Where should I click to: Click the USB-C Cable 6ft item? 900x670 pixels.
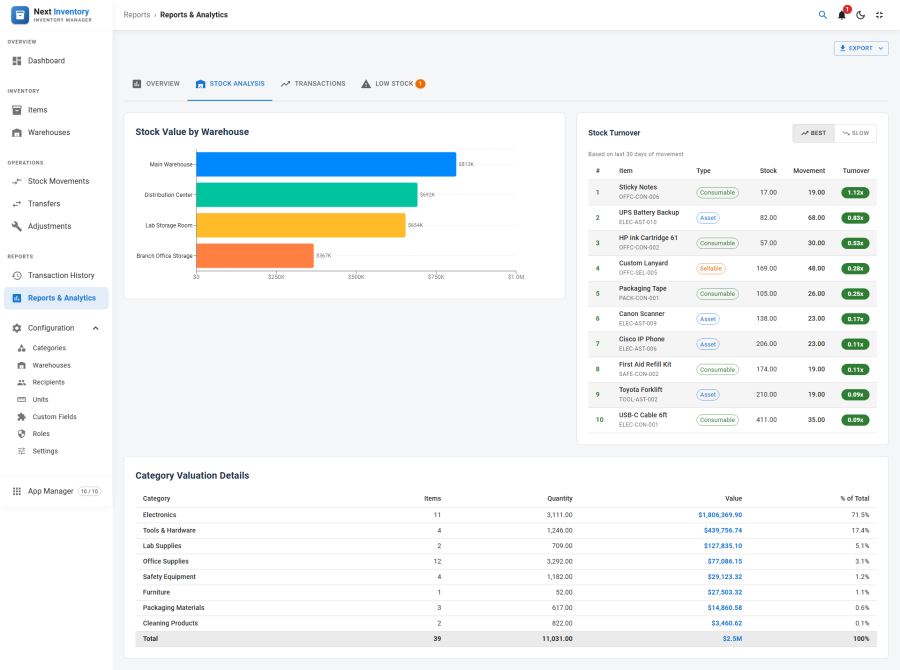tap(643, 415)
